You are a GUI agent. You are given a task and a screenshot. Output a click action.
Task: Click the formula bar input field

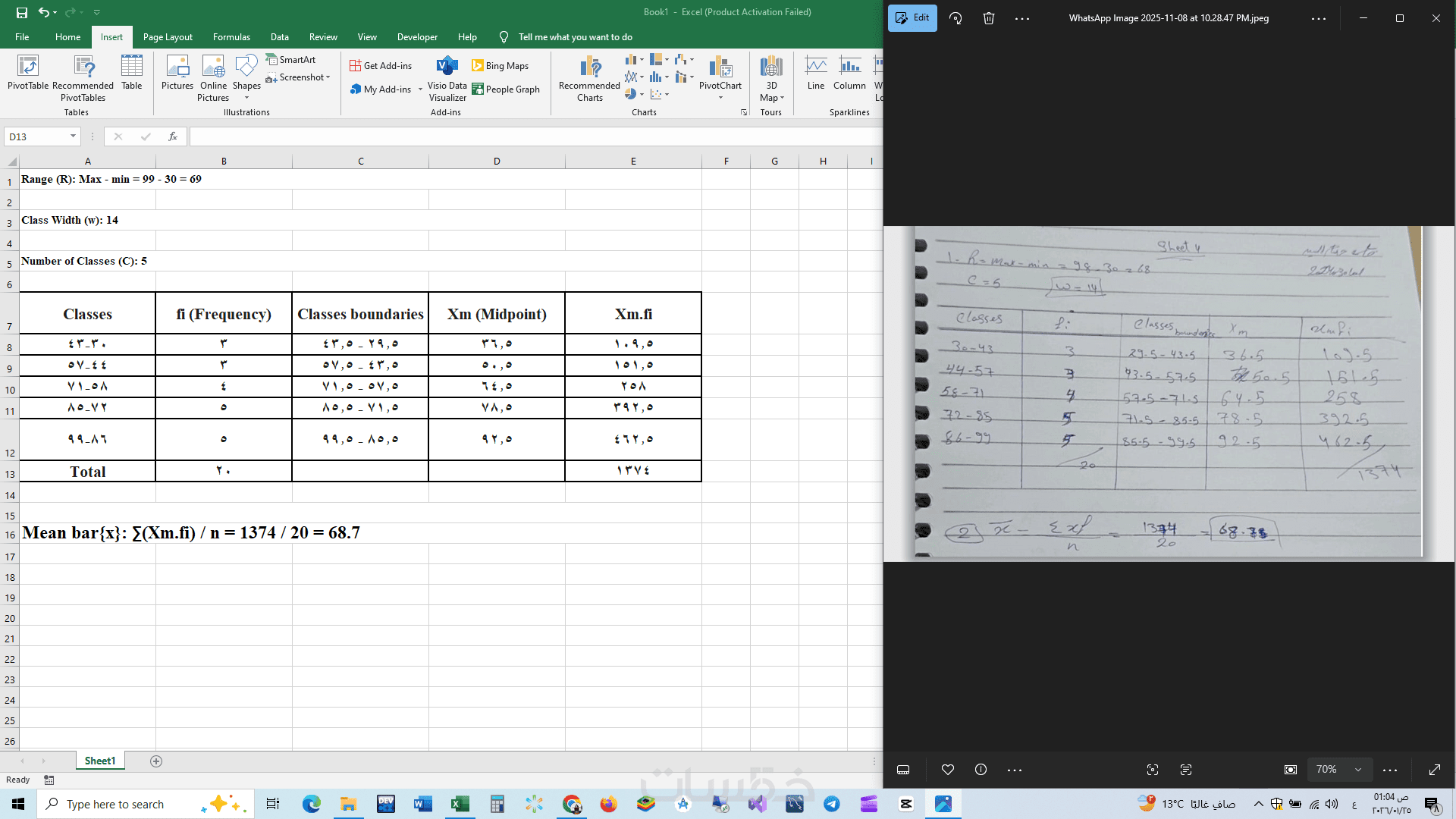531,136
